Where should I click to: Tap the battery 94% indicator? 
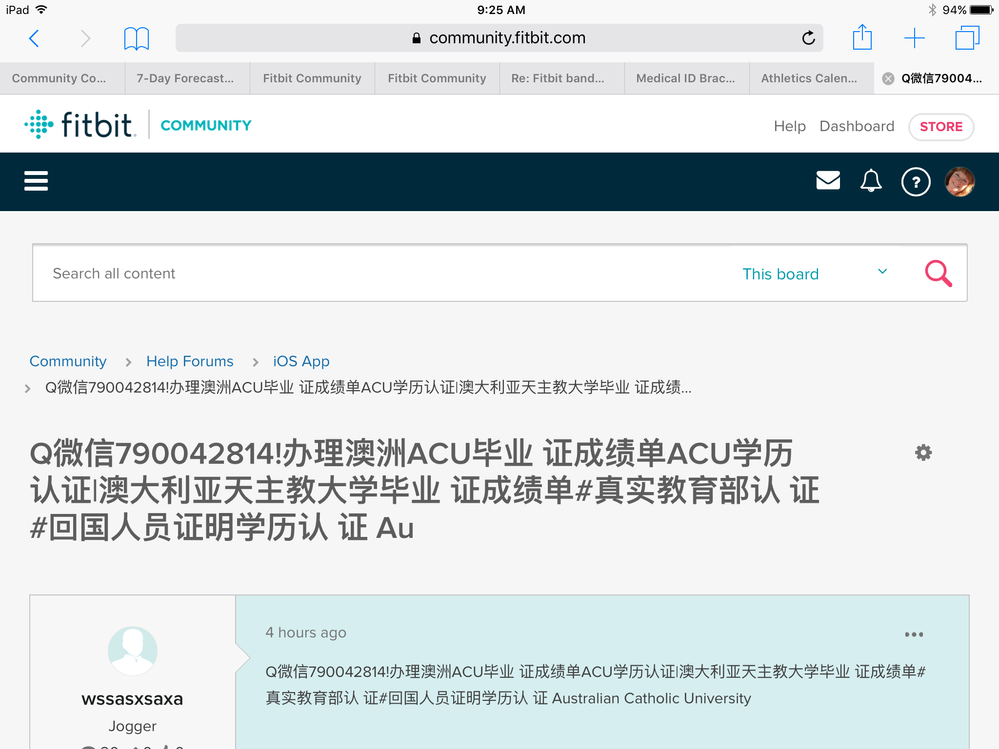pyautogui.click(x=968, y=10)
